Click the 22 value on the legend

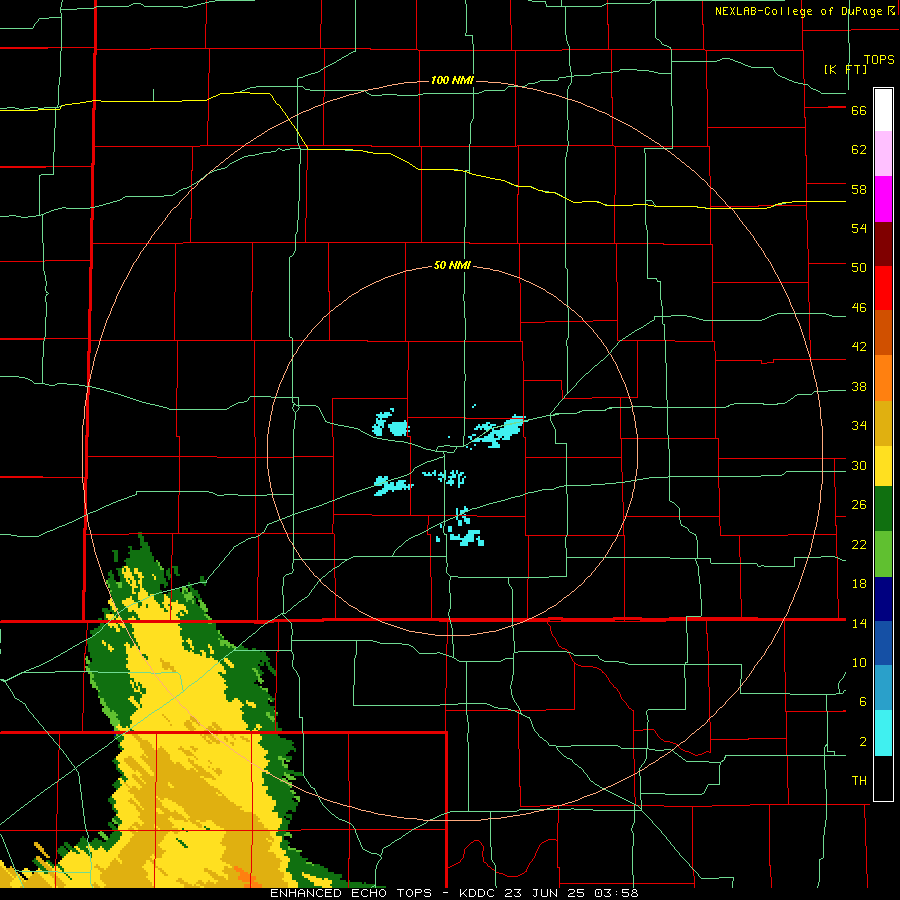click(x=859, y=545)
